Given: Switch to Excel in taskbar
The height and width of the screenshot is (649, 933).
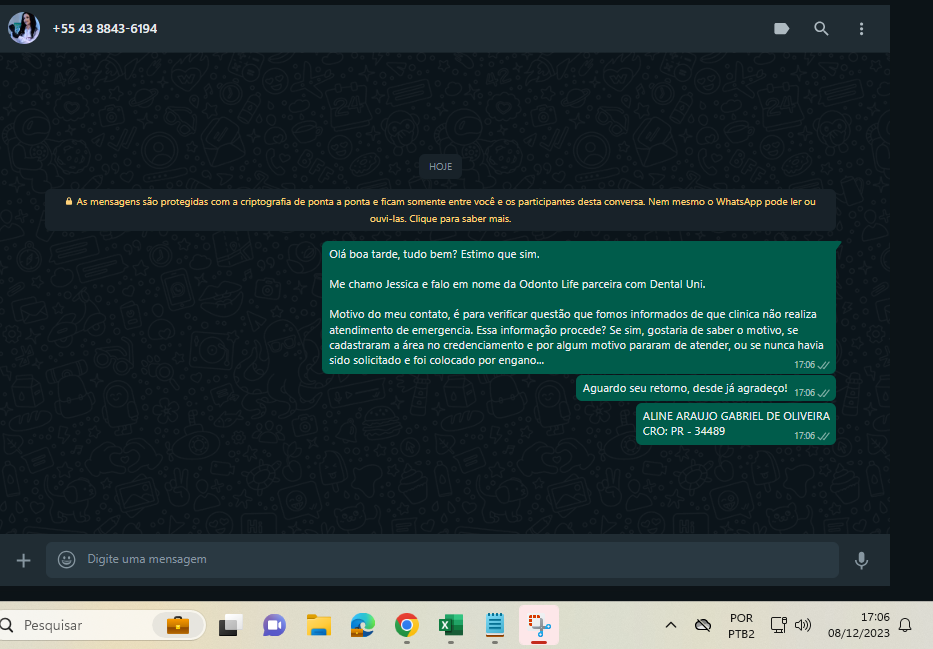Looking at the screenshot, I should tap(450, 625).
